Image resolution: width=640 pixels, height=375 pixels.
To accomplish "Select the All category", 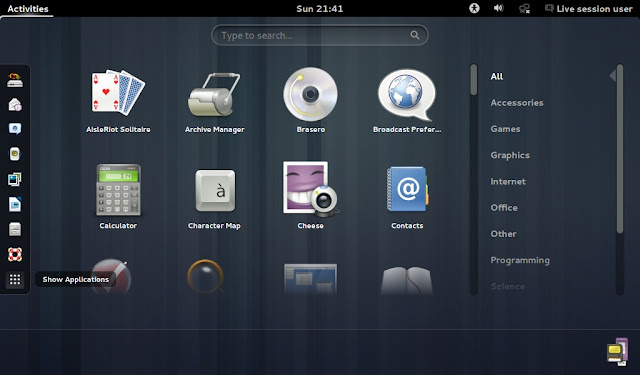I will point(497,76).
